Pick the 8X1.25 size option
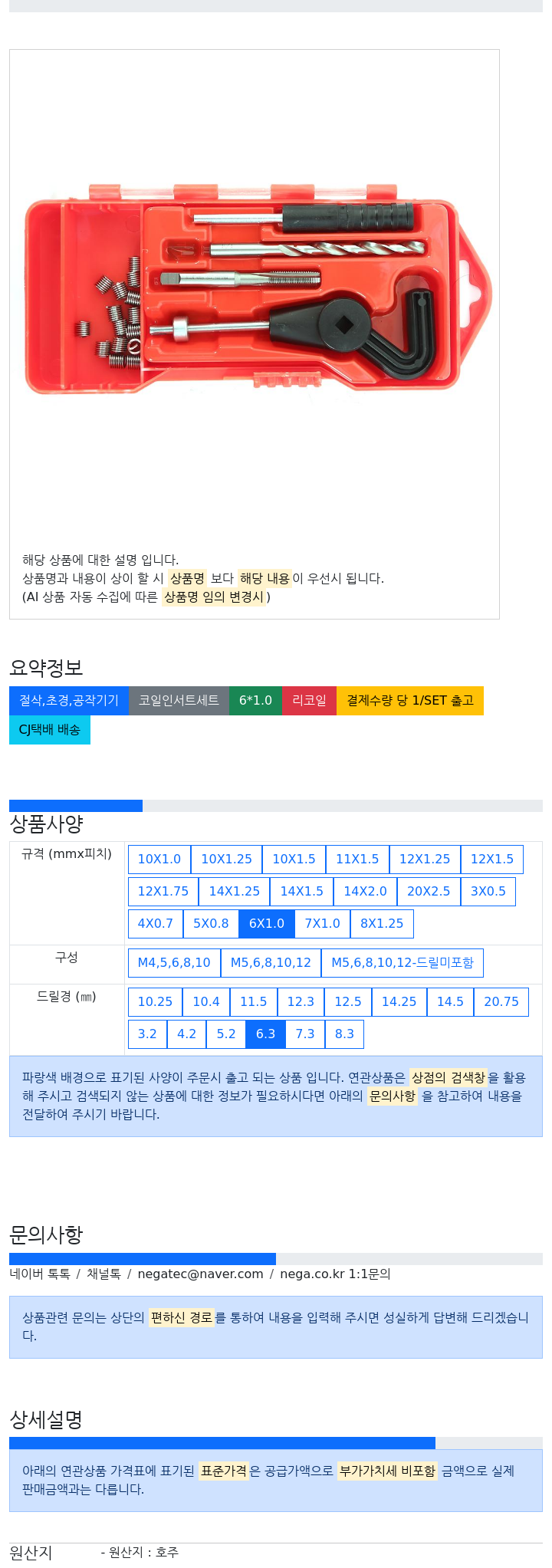Image resolution: width=552 pixels, height=1568 pixels. 382,924
